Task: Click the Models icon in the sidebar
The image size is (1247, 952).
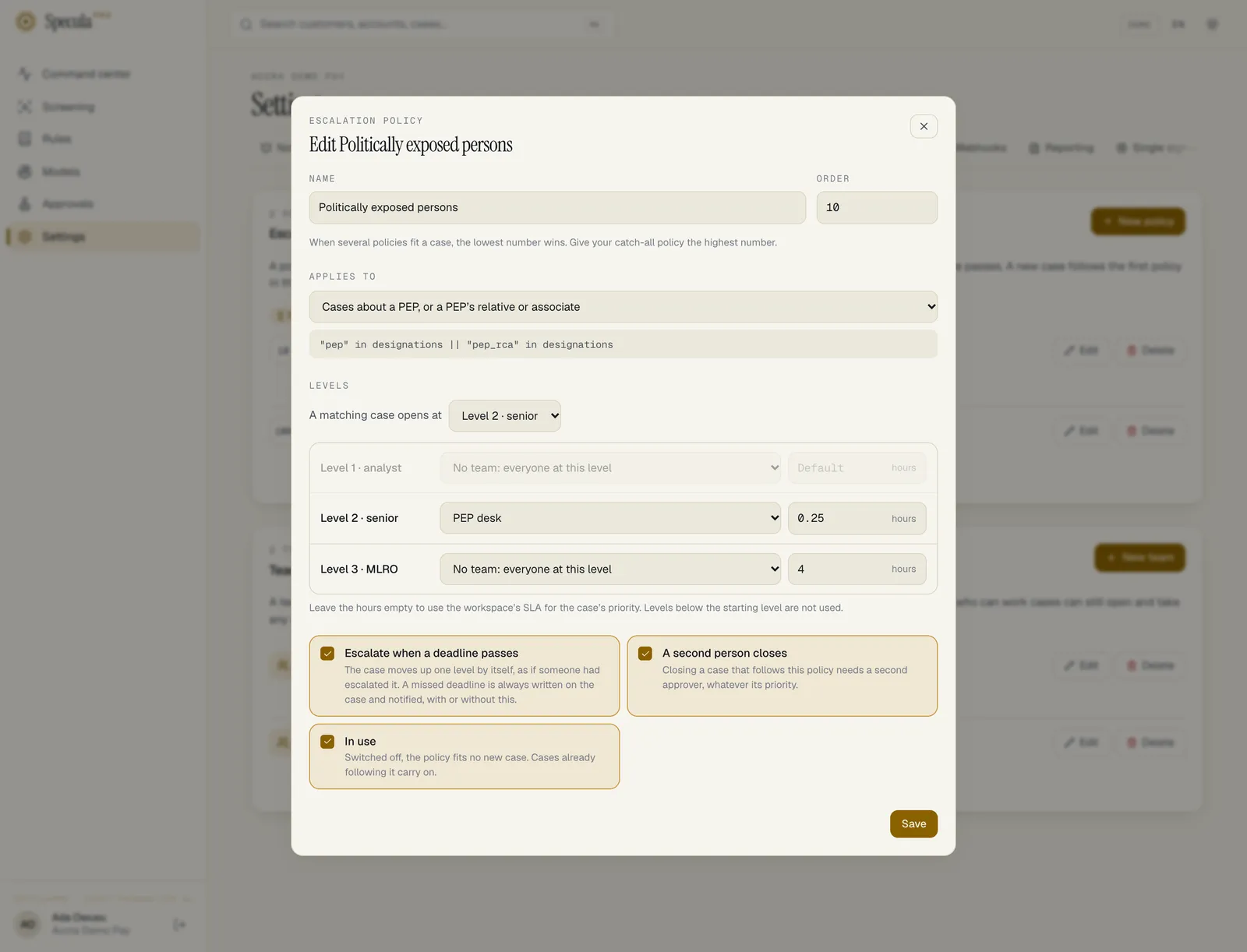Action: 25,171
